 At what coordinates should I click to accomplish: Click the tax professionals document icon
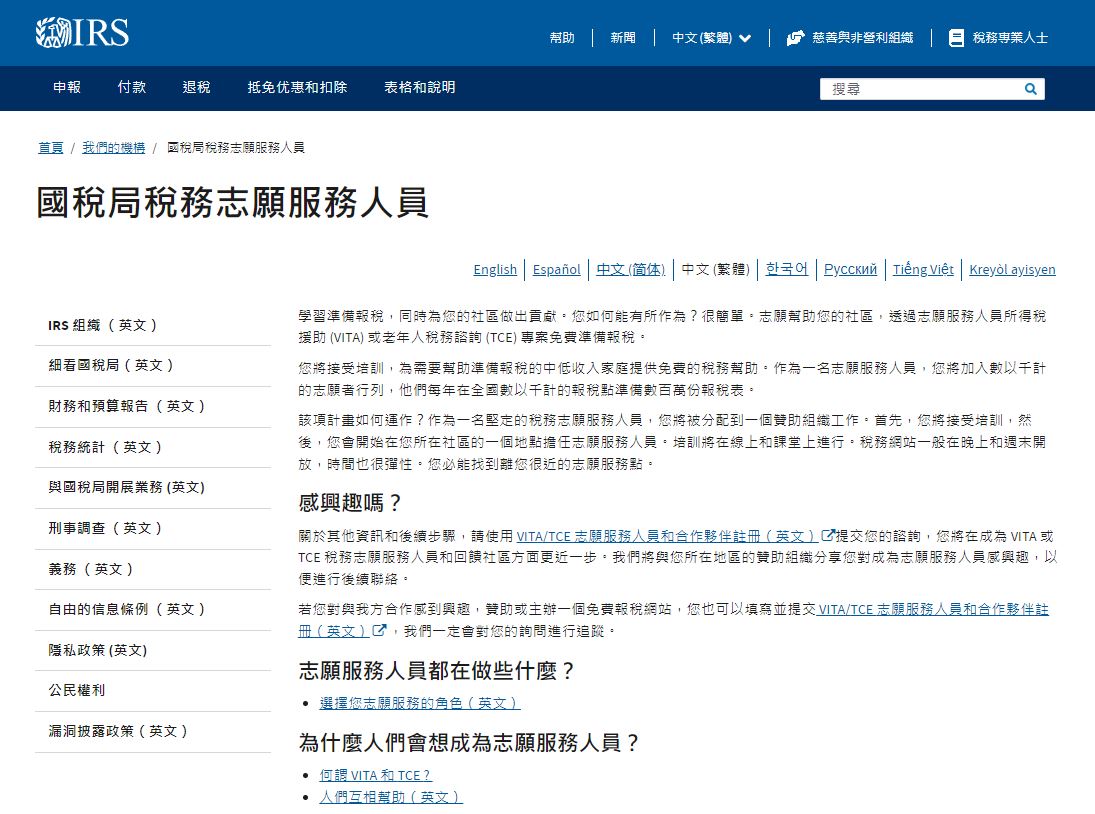(956, 38)
